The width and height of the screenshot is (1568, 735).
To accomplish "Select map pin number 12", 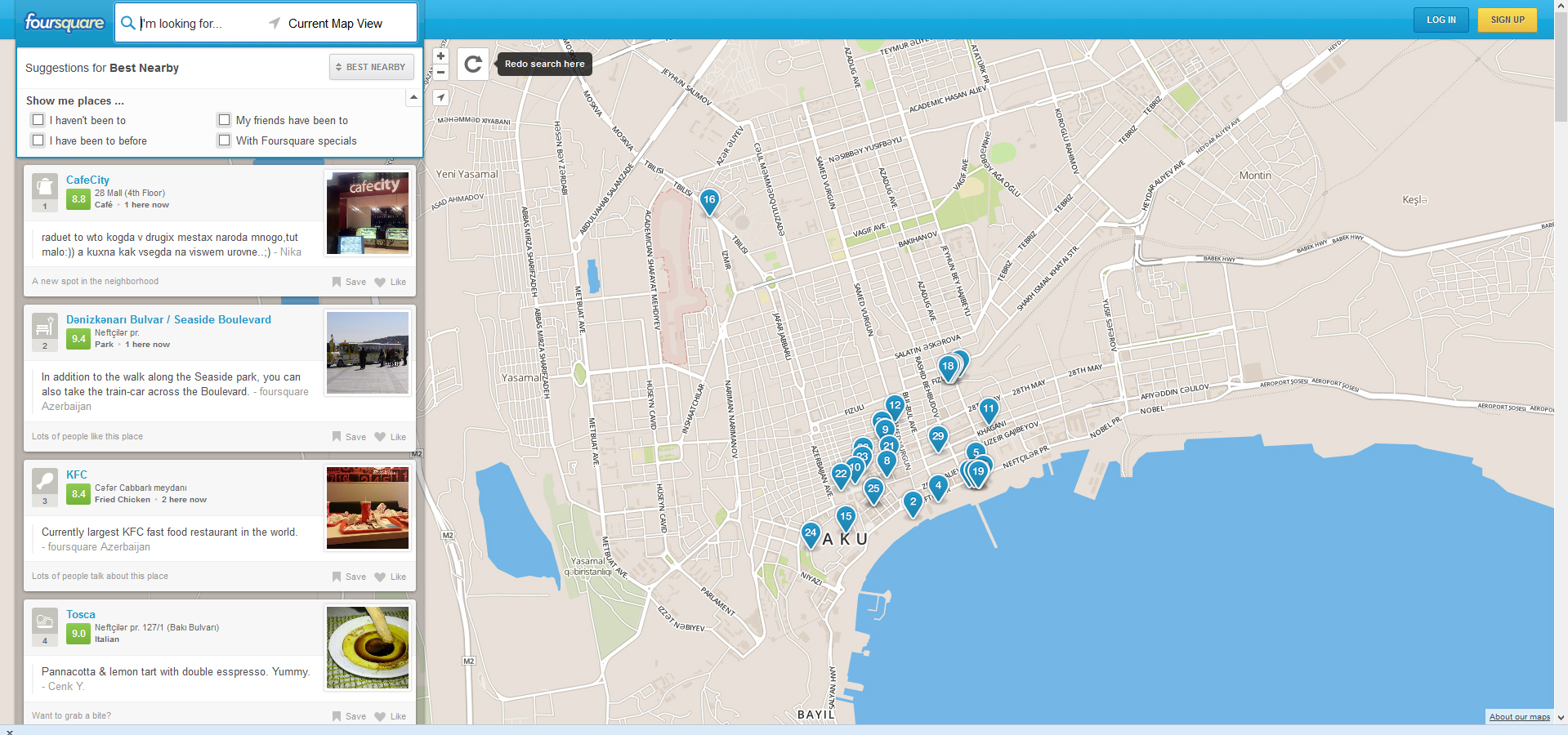I will click(895, 407).
